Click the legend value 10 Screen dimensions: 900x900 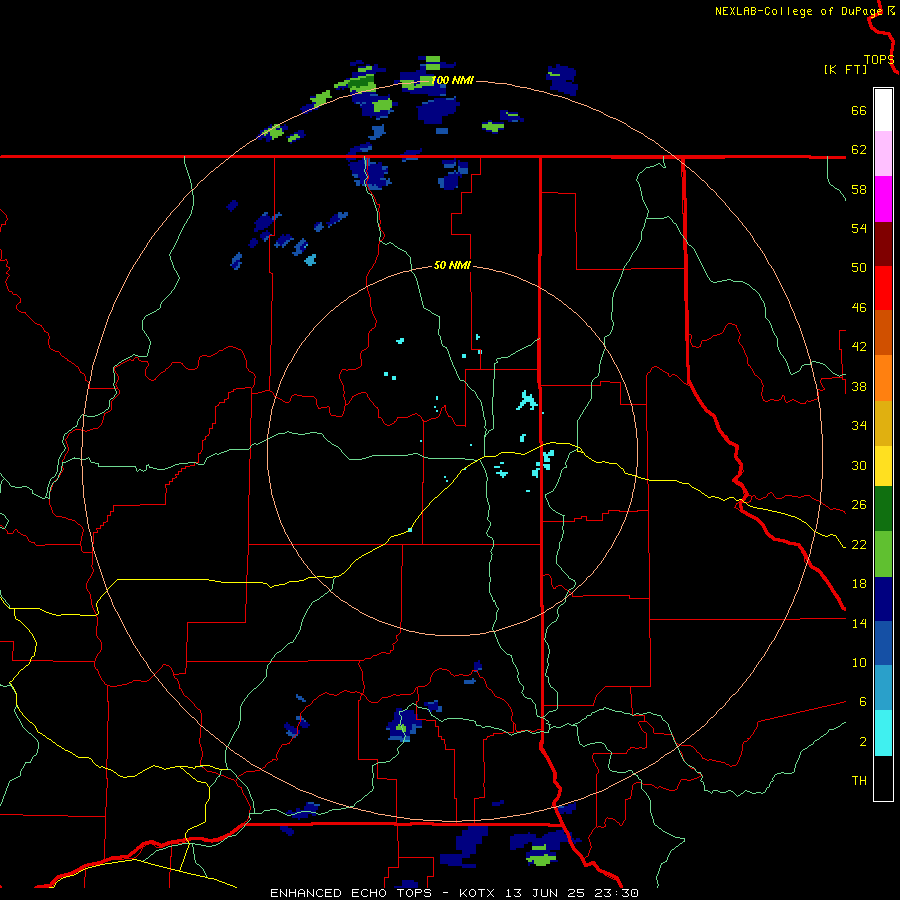point(859,663)
